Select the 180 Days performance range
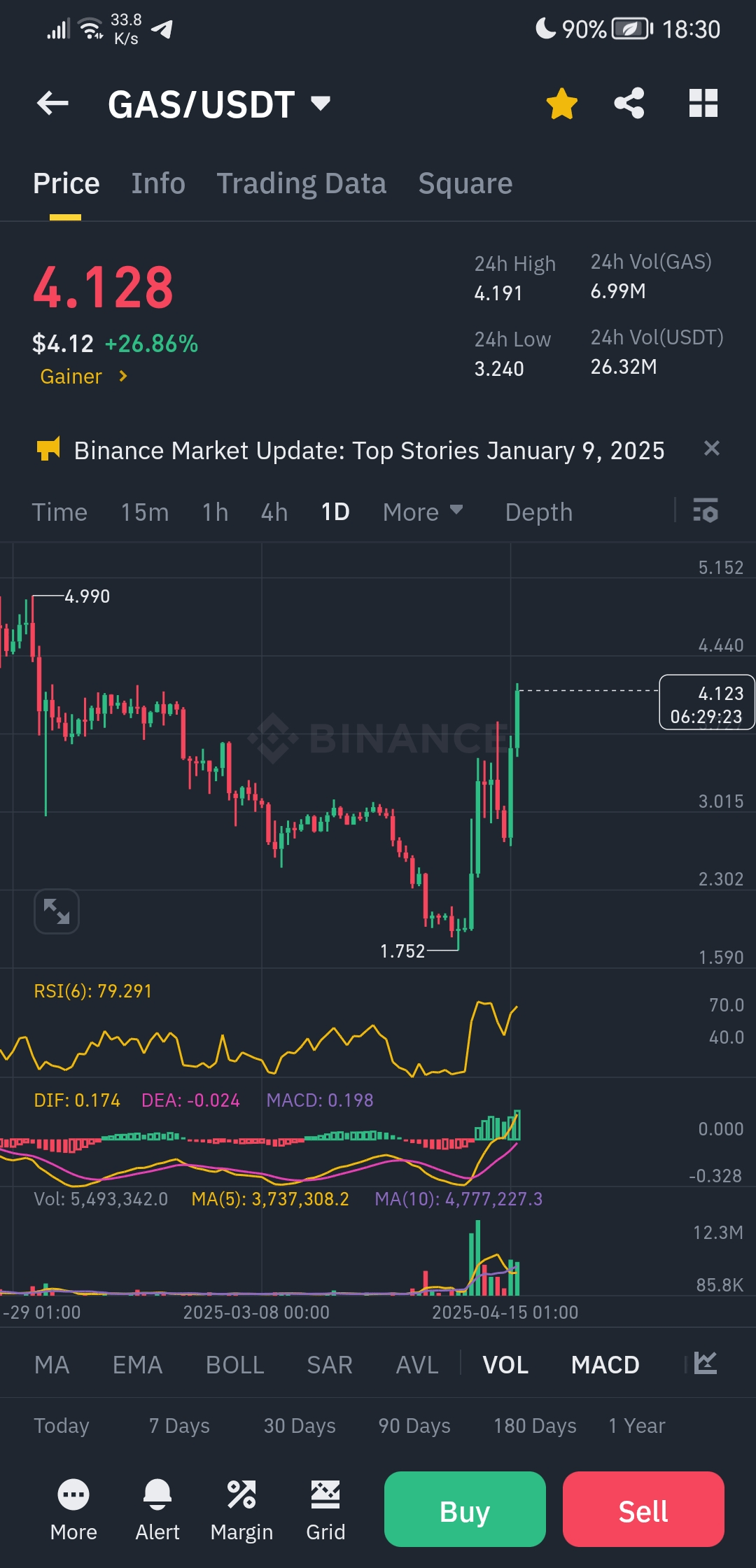This screenshot has height=1568, width=756. click(535, 1426)
